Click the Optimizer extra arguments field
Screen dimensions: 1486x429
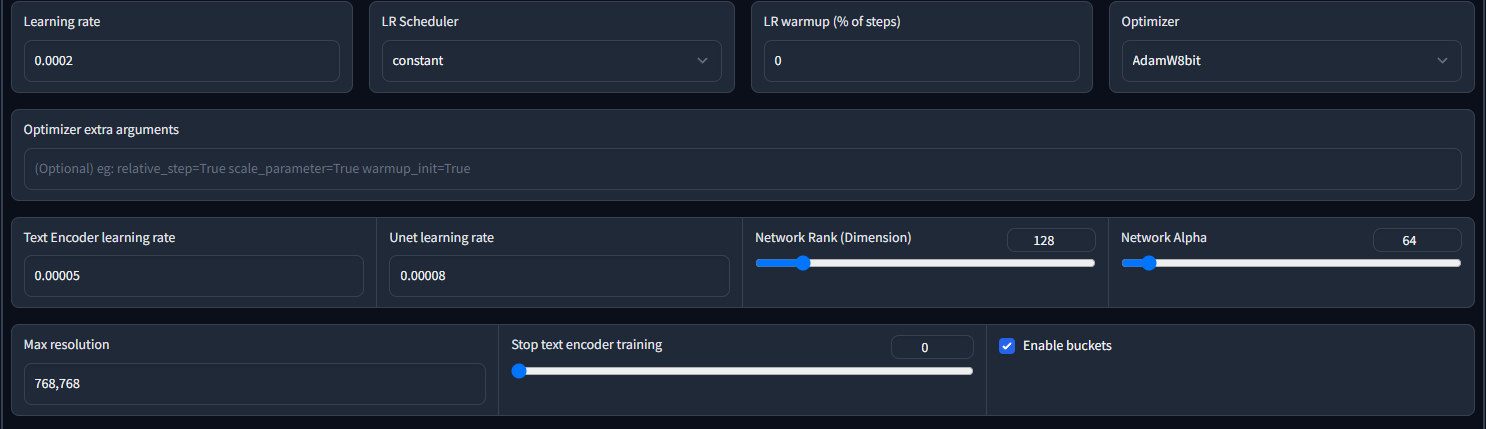click(x=742, y=169)
